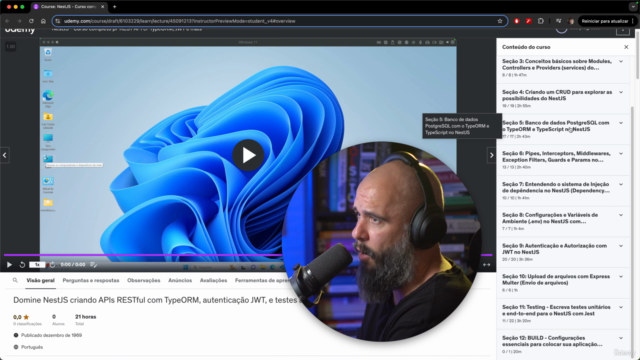Click the 1.00 speed overlay badge
Image resolution: width=640 pixels, height=360 pixels.
(11, 47)
